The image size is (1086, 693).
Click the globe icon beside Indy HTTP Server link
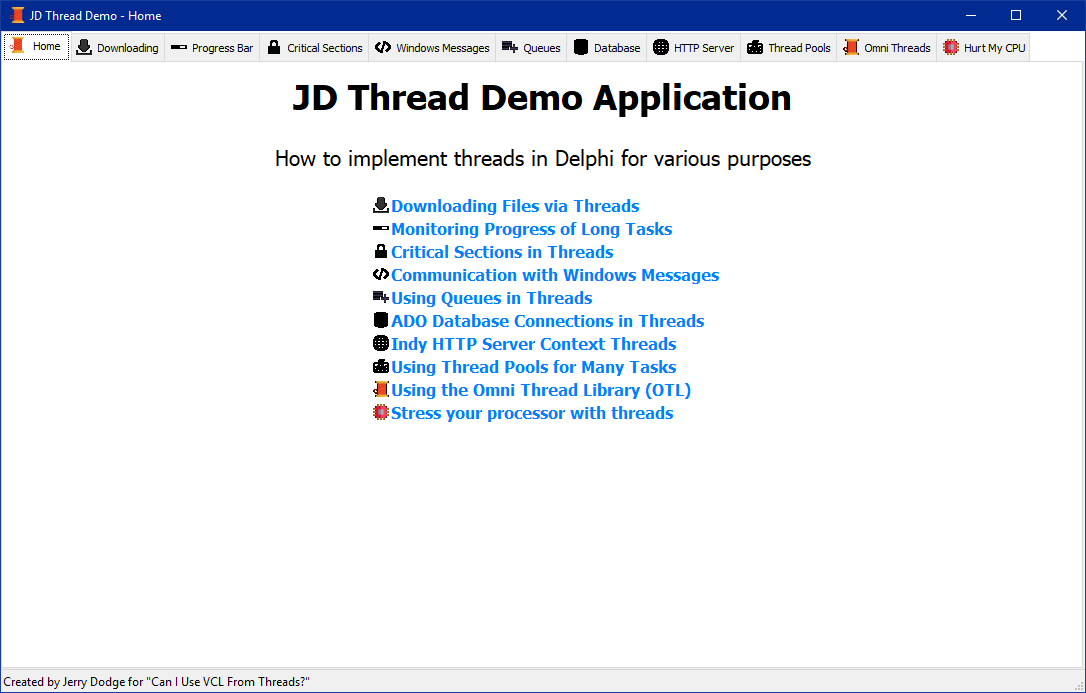click(380, 344)
